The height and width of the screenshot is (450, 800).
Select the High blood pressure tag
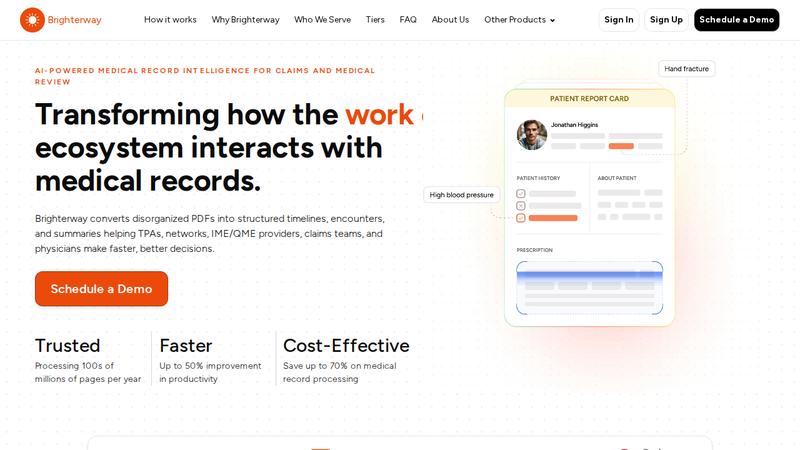(x=461, y=195)
